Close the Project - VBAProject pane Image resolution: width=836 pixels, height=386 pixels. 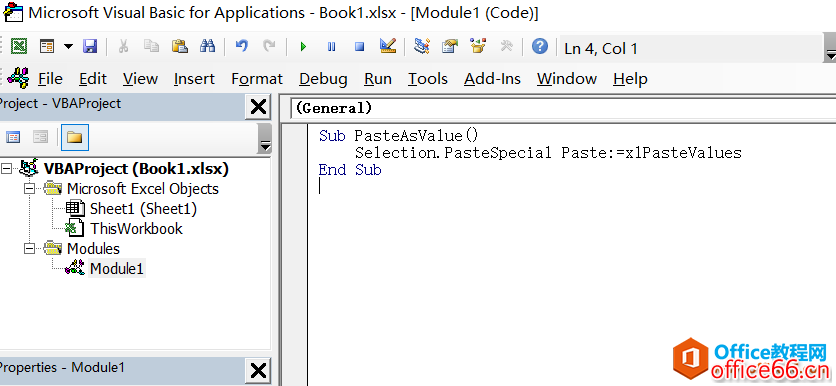(259, 108)
